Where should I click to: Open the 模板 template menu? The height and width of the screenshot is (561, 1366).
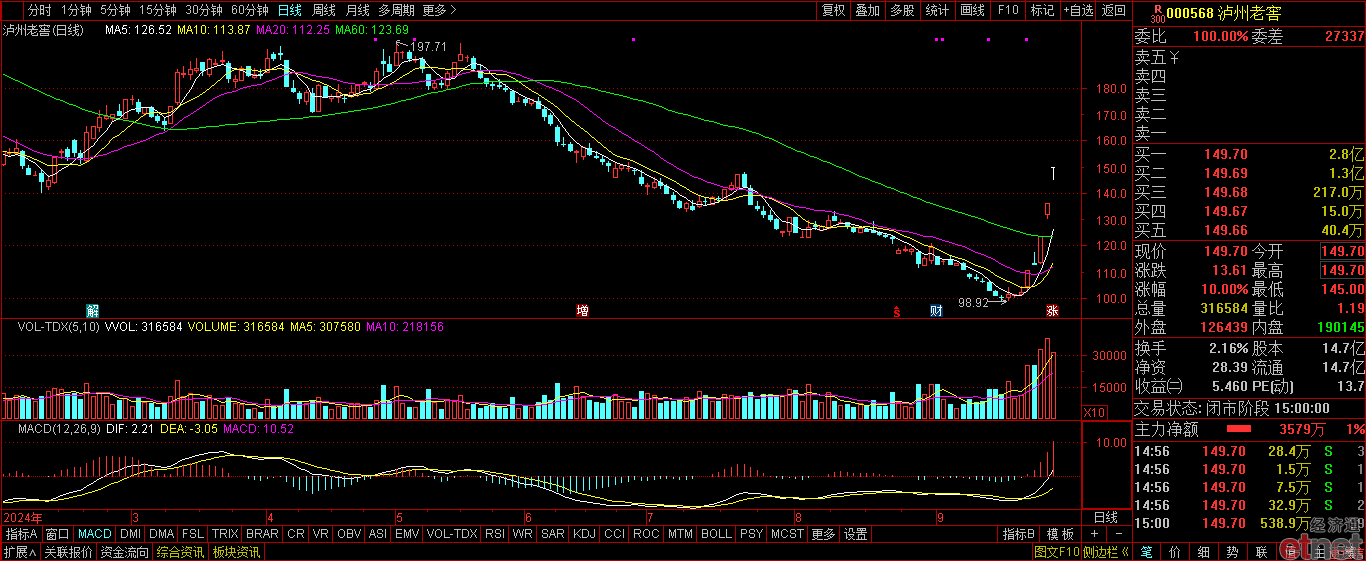pyautogui.click(x=1061, y=534)
